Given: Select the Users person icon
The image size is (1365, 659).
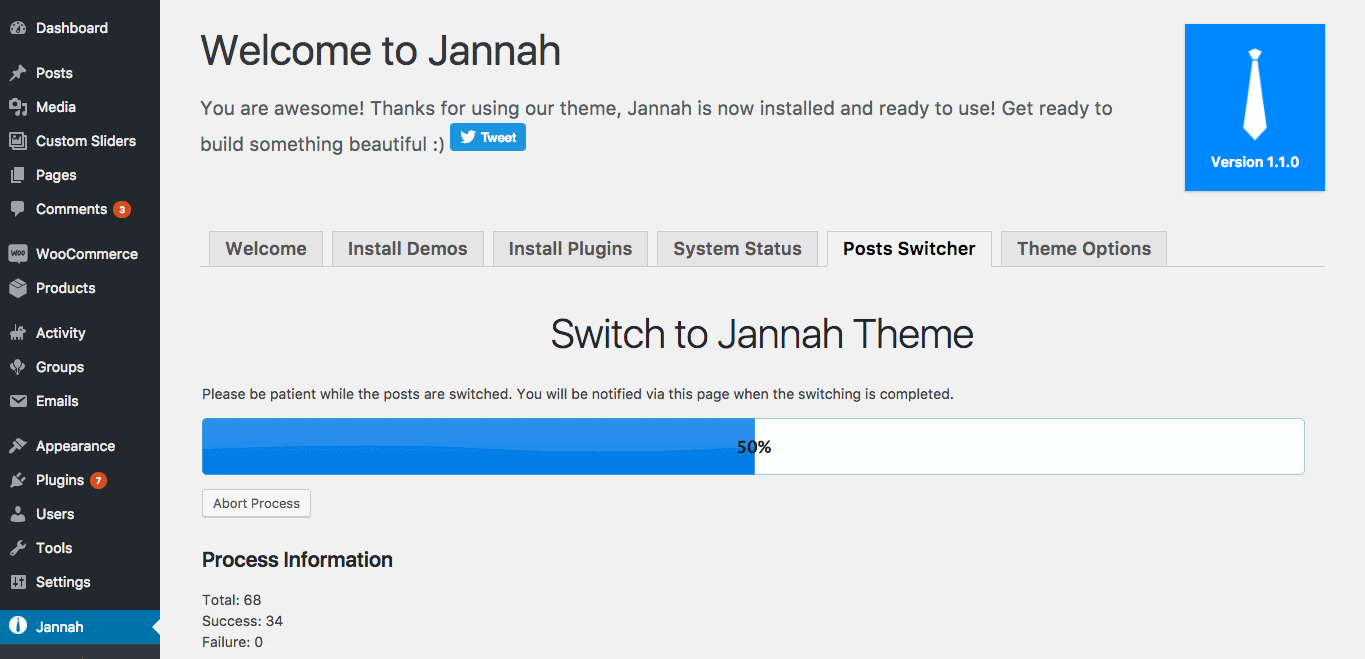Looking at the screenshot, I should click(x=18, y=514).
